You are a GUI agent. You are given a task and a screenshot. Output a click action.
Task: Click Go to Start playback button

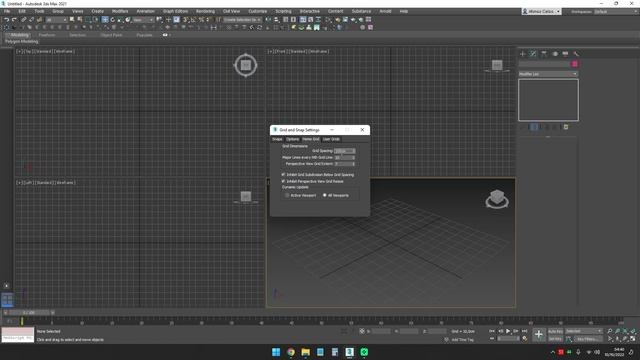492,331
